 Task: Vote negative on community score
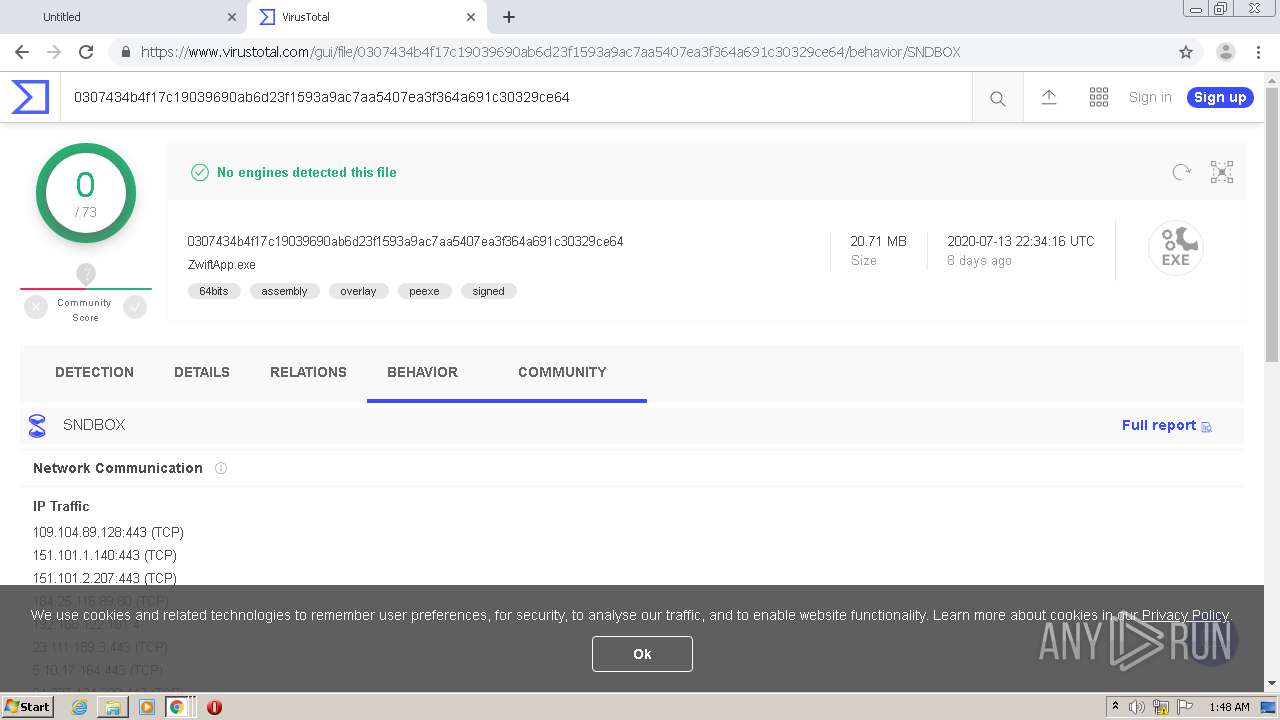pyautogui.click(x=36, y=307)
